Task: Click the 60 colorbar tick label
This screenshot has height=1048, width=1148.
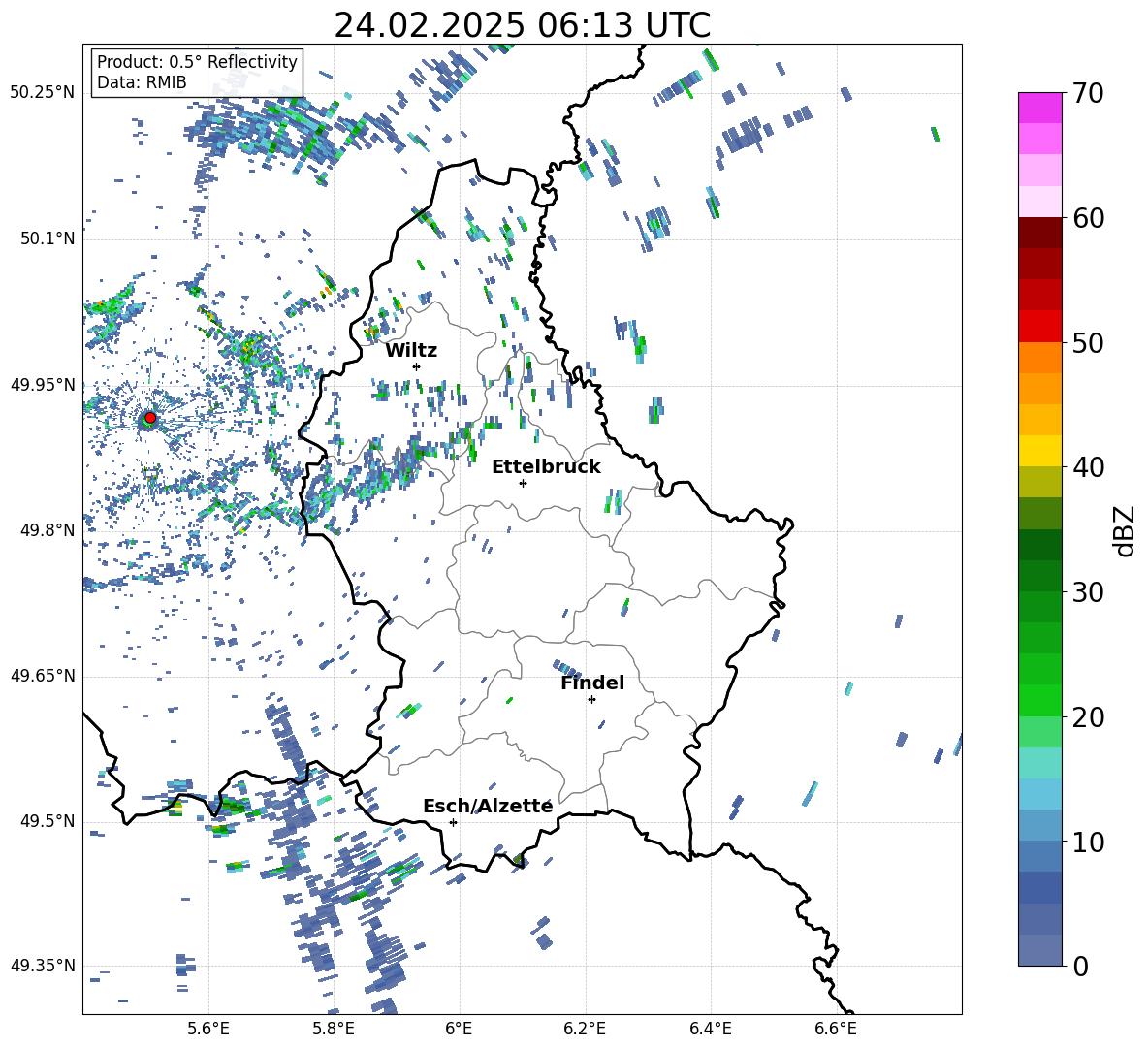Action: (1088, 218)
